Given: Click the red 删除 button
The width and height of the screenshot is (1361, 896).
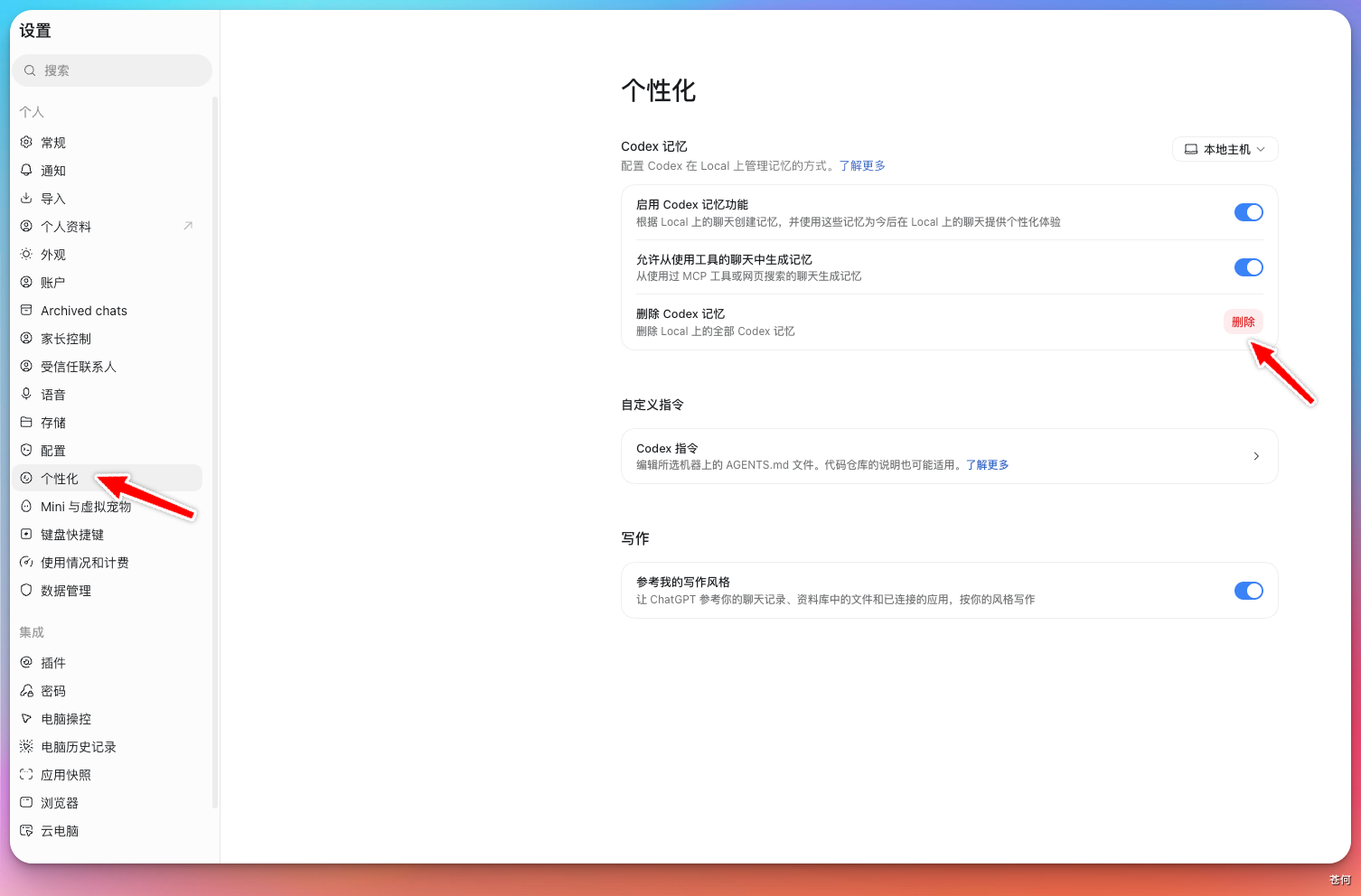Looking at the screenshot, I should [x=1244, y=322].
